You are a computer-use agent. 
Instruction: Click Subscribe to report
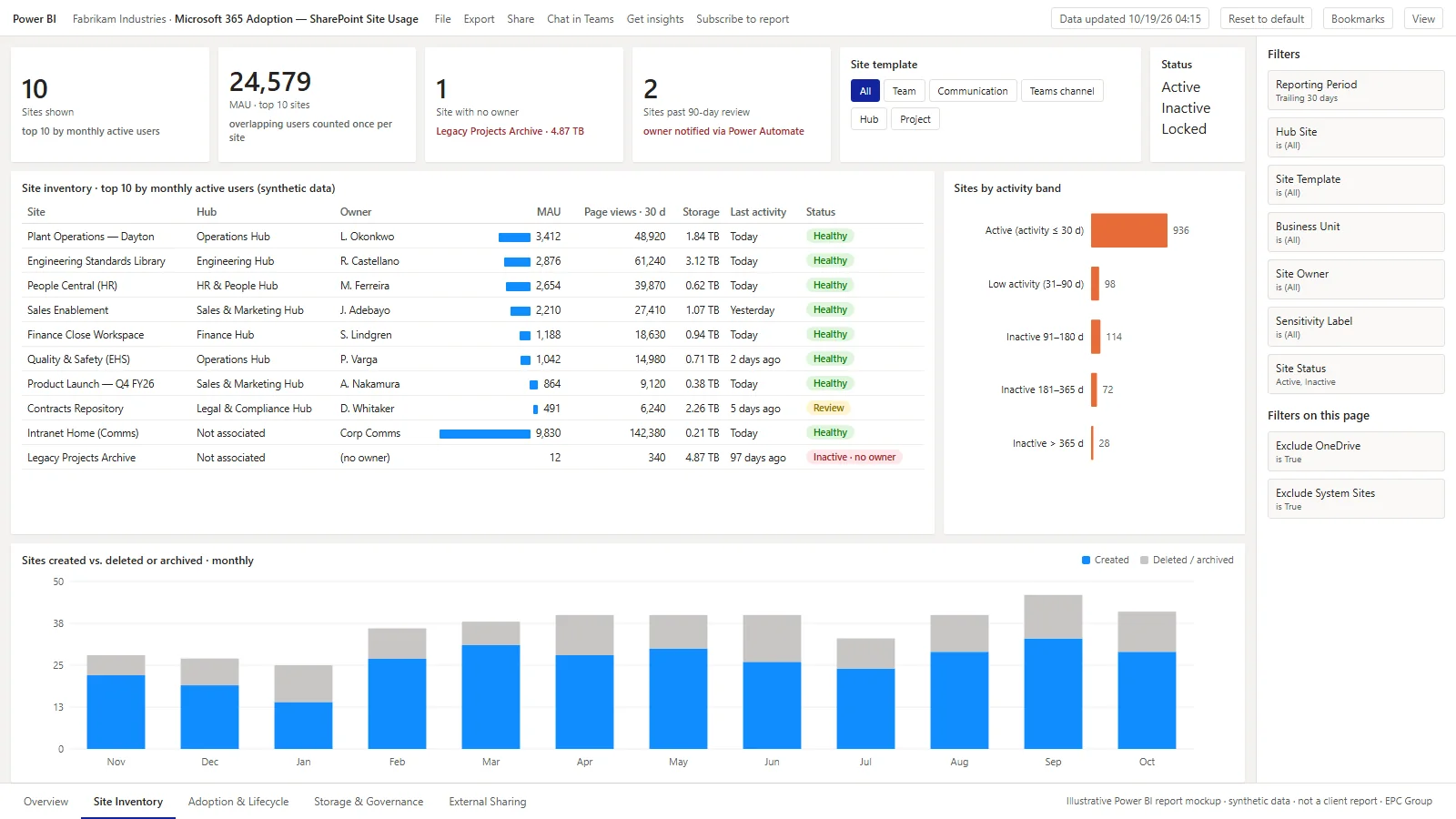point(743,19)
